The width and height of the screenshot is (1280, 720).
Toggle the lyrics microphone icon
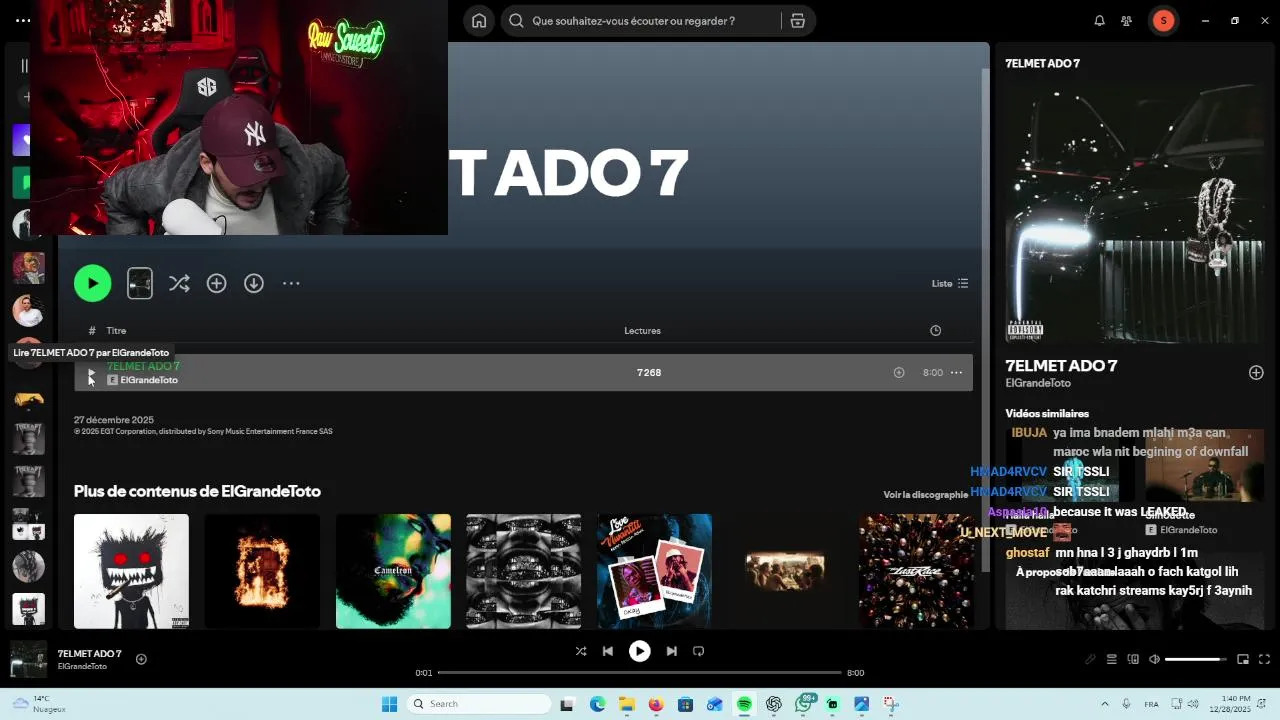pyautogui.click(x=1091, y=660)
